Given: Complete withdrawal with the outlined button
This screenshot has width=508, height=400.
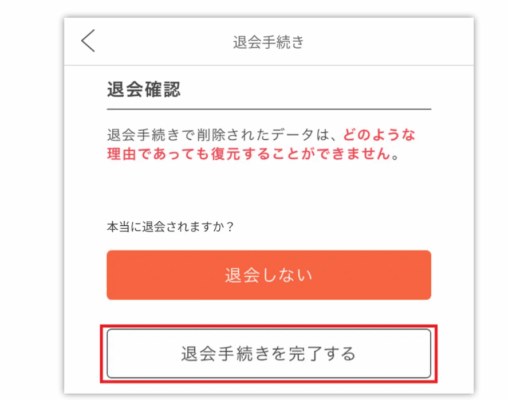Looking at the screenshot, I should point(269,354).
